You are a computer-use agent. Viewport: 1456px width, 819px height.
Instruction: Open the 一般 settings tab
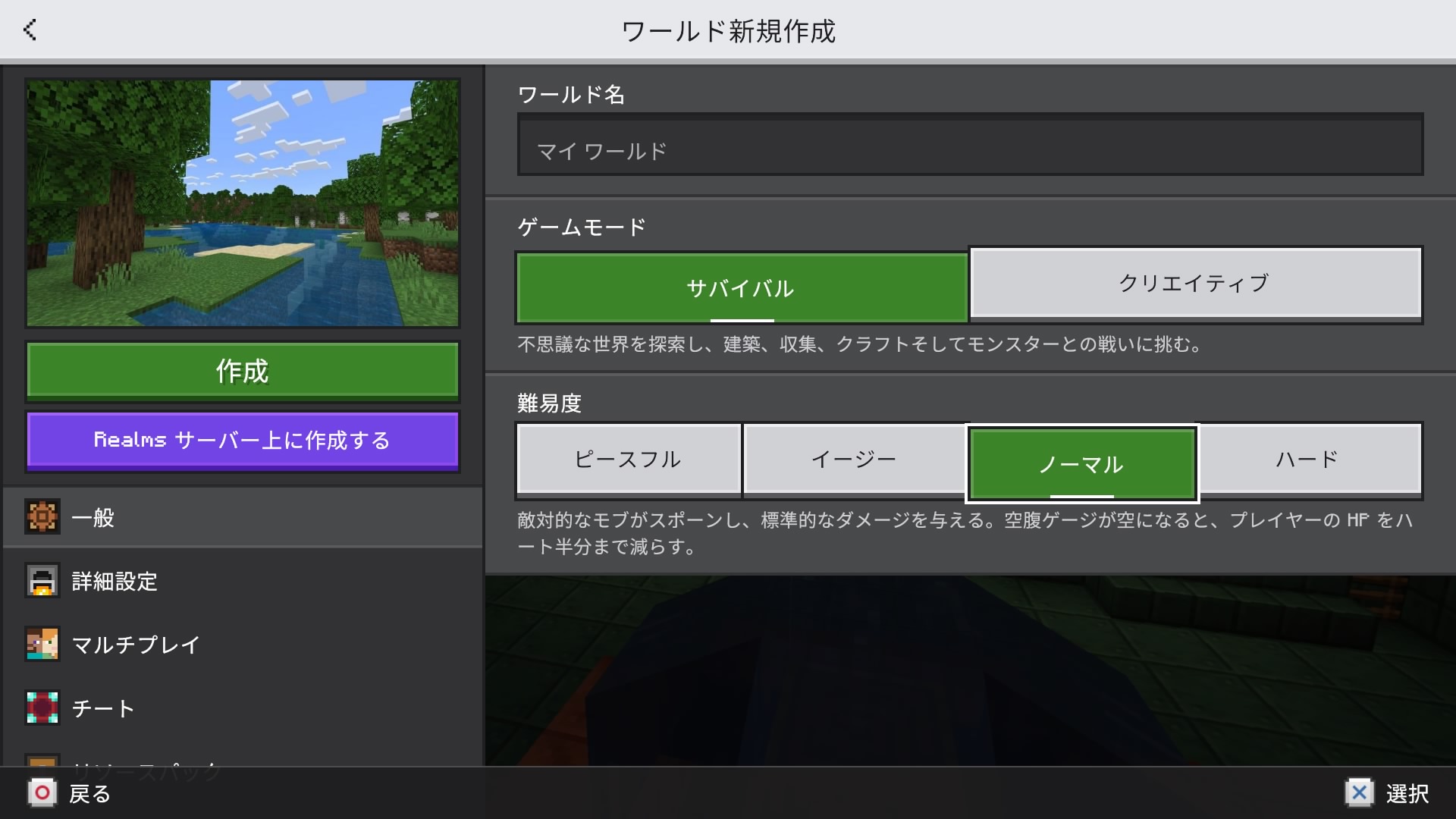[243, 517]
